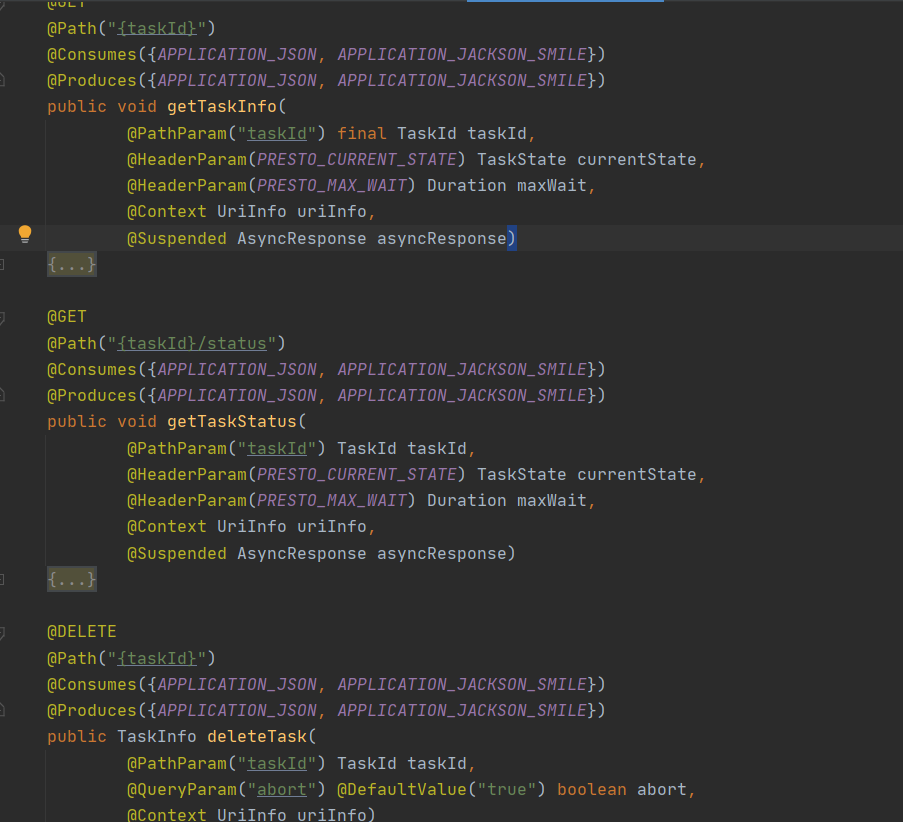Click APPLICATION_JACKSON_SMILE in @Consumes above deleteTask
Screen dimensions: 903x822
coord(462,684)
